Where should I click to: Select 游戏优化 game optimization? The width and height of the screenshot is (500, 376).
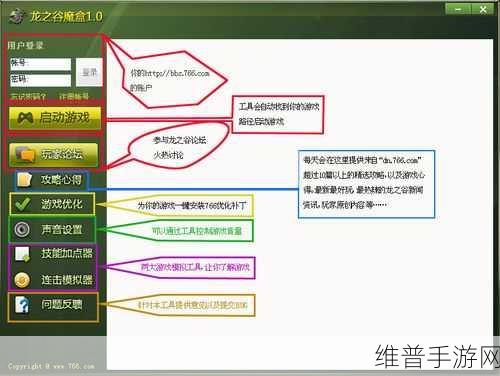[53, 204]
